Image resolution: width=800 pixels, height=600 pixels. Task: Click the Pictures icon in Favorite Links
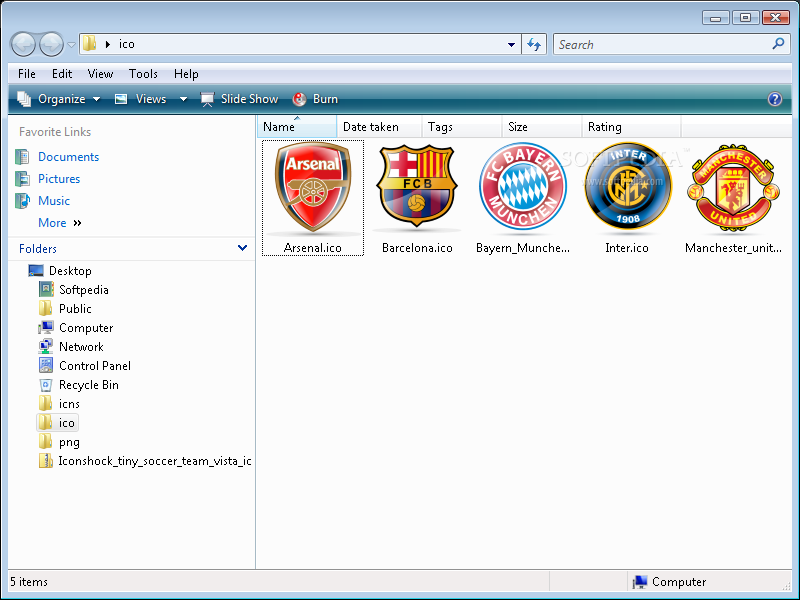pos(22,179)
